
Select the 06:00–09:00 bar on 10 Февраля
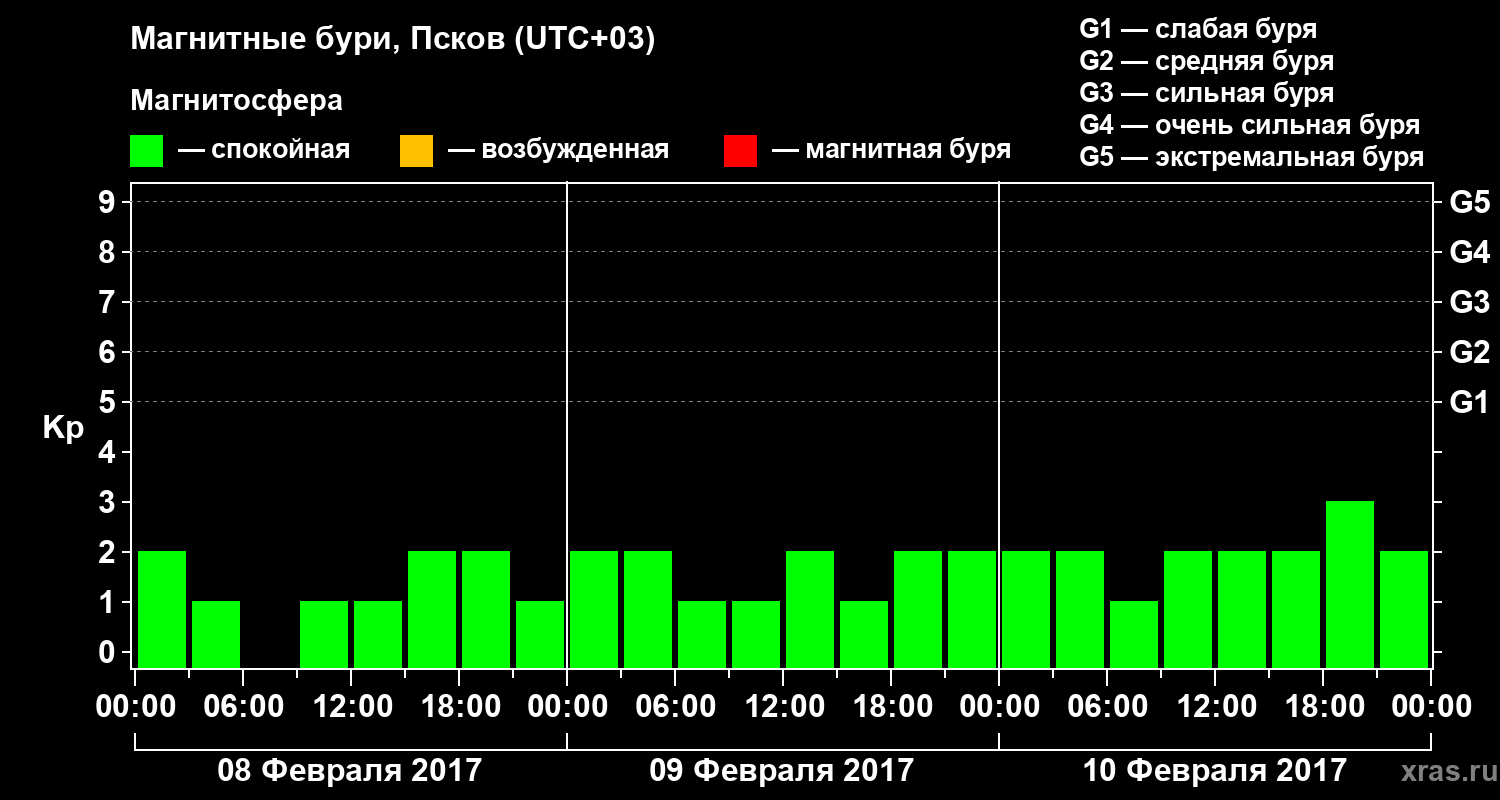click(1134, 634)
